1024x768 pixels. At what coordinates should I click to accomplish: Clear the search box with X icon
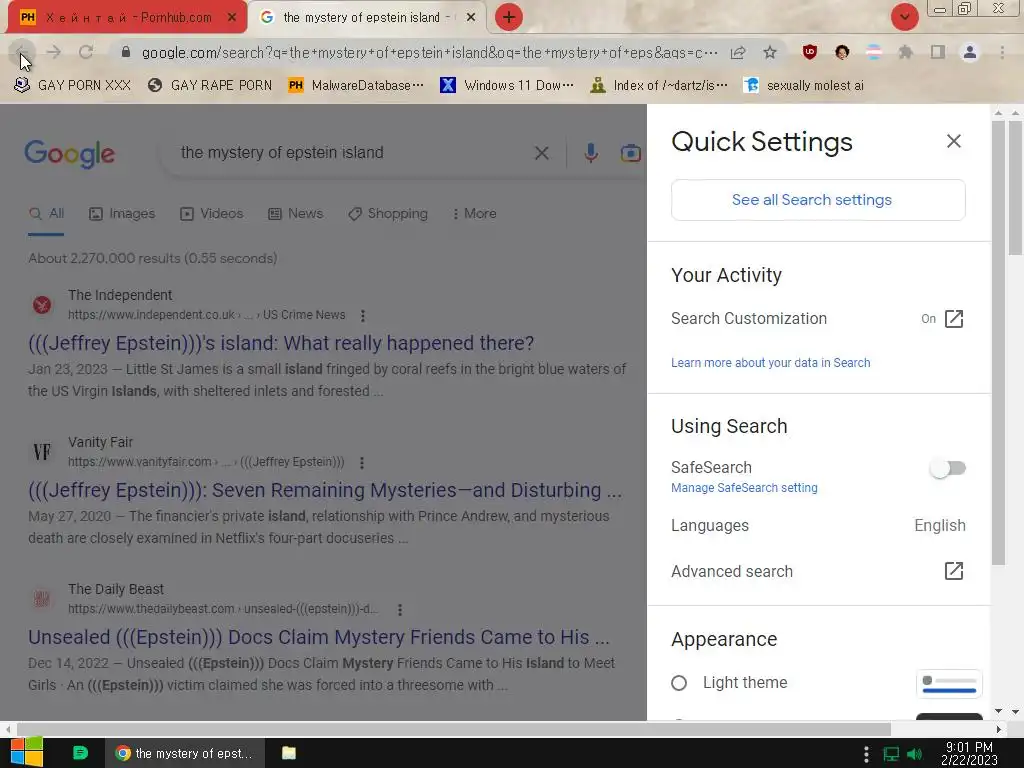(541, 153)
